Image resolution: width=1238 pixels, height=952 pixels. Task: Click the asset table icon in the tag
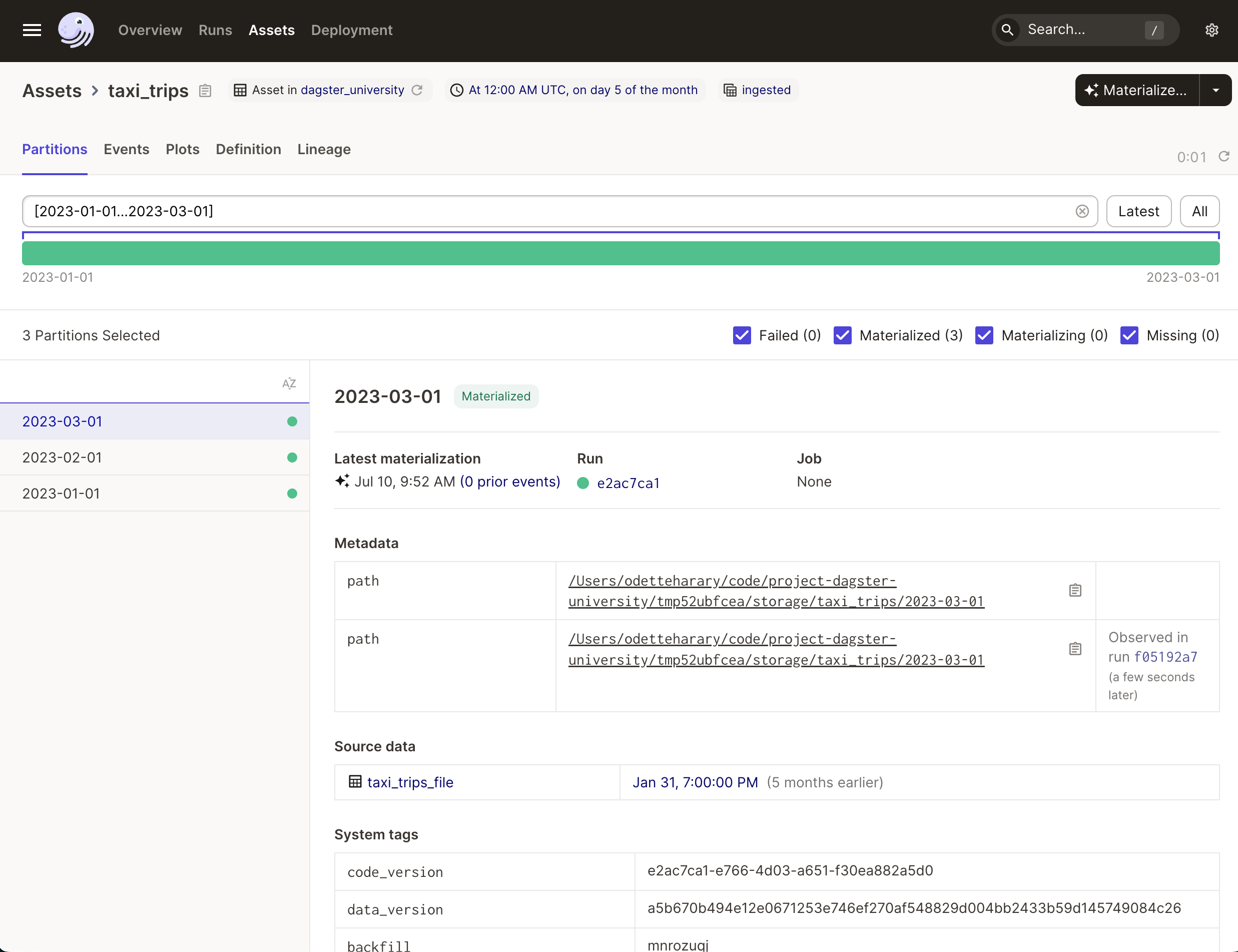point(240,90)
